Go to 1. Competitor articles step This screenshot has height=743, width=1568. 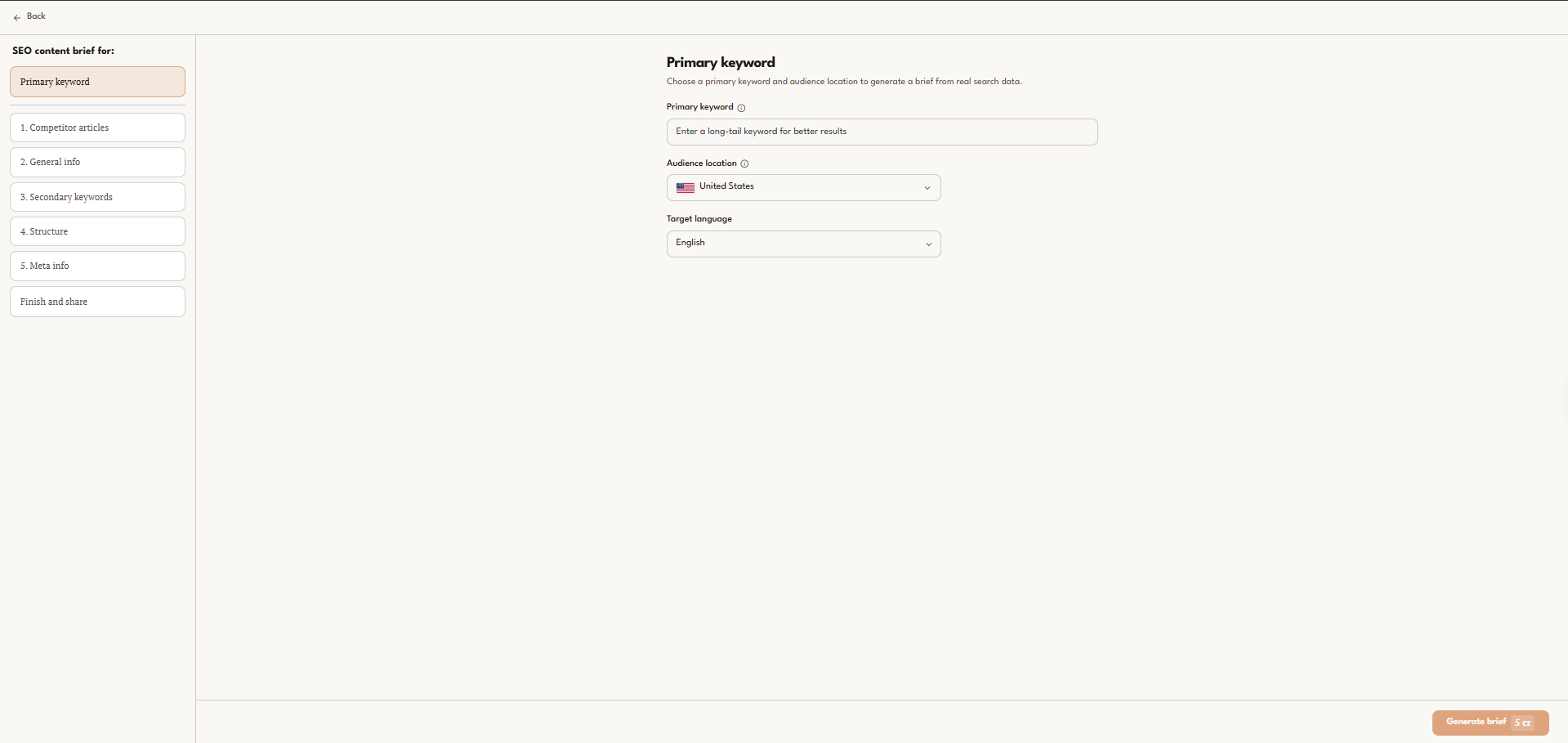(97, 128)
